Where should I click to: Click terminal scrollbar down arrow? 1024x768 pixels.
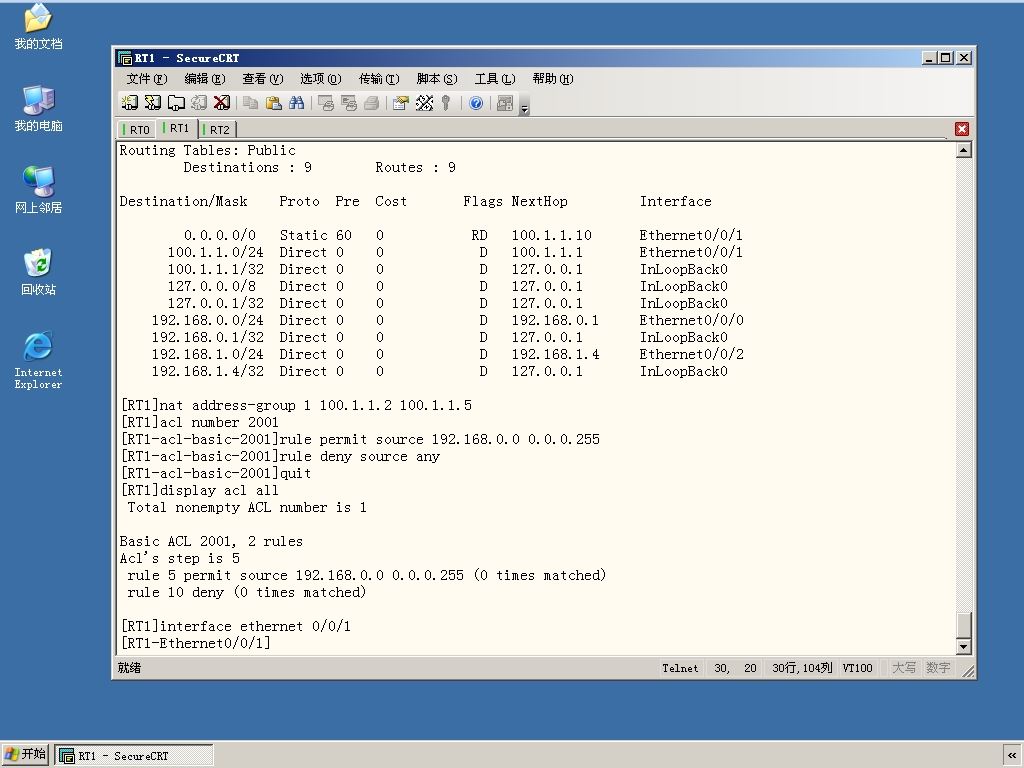point(963,647)
